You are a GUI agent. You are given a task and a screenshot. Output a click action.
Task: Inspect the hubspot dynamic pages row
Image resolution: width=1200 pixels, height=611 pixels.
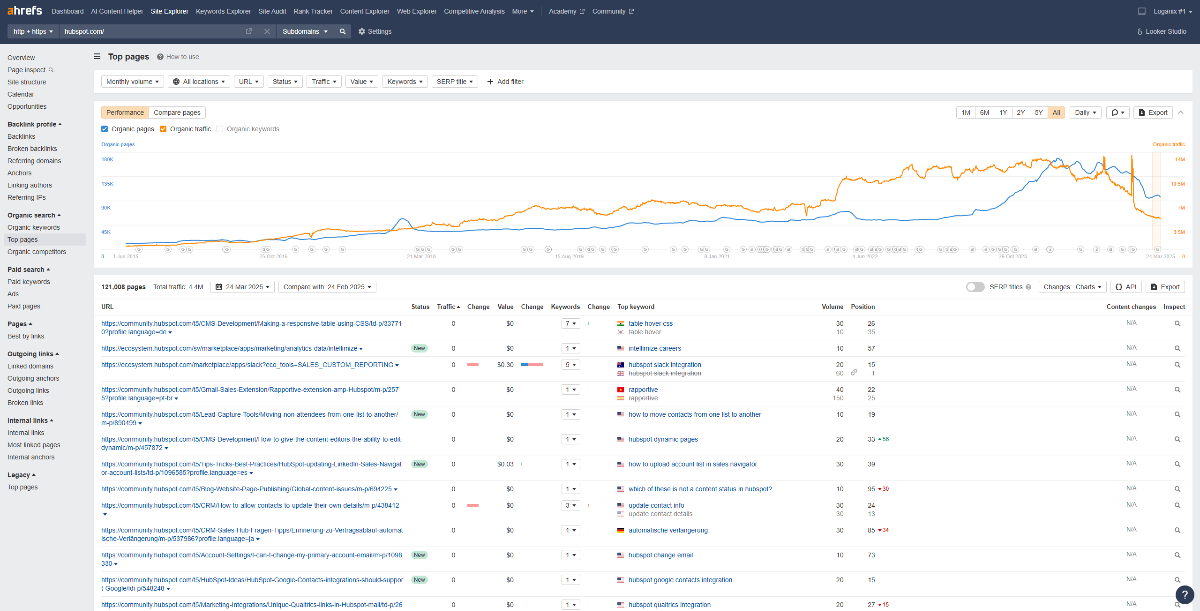1178,439
